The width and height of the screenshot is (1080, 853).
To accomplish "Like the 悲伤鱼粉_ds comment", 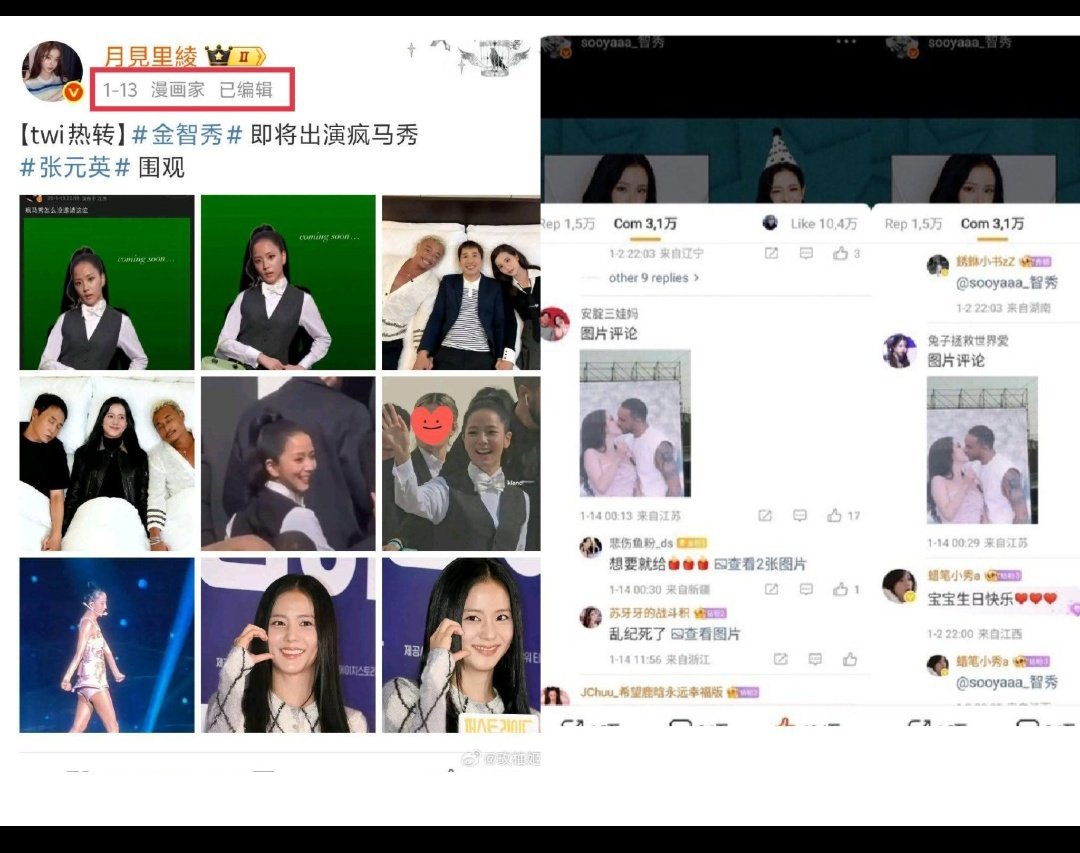I will pyautogui.click(x=840, y=589).
